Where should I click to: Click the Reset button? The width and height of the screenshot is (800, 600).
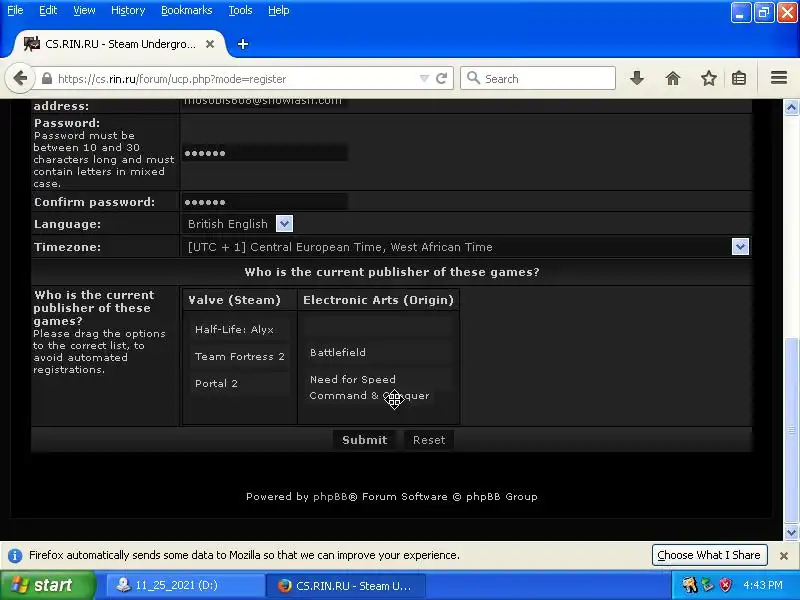click(429, 440)
